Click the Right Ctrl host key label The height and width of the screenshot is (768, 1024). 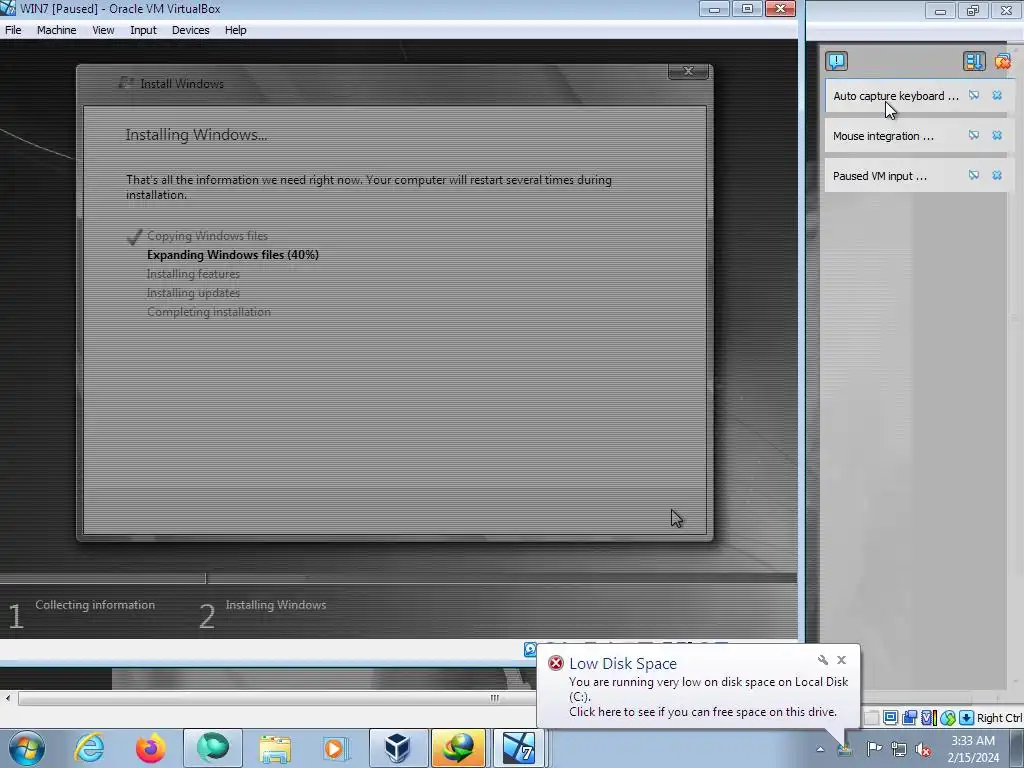(999, 718)
